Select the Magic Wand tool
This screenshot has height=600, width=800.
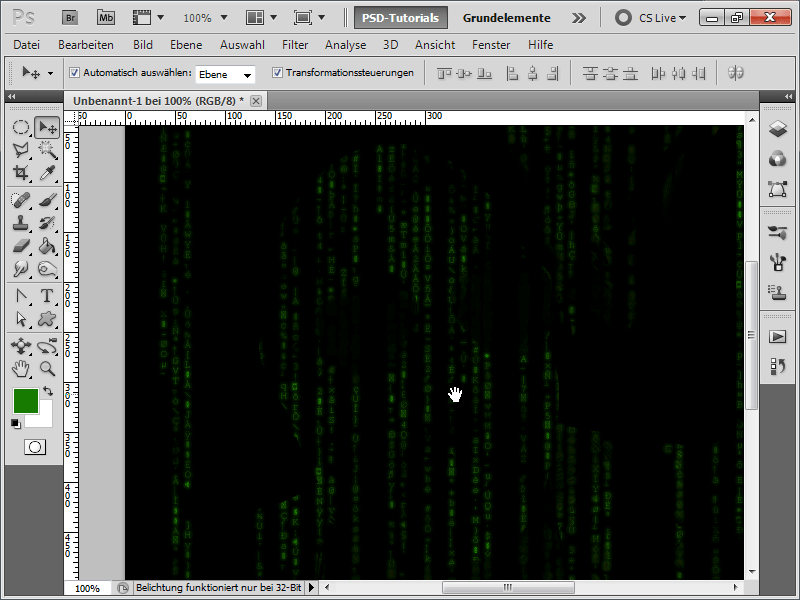pyautogui.click(x=47, y=150)
